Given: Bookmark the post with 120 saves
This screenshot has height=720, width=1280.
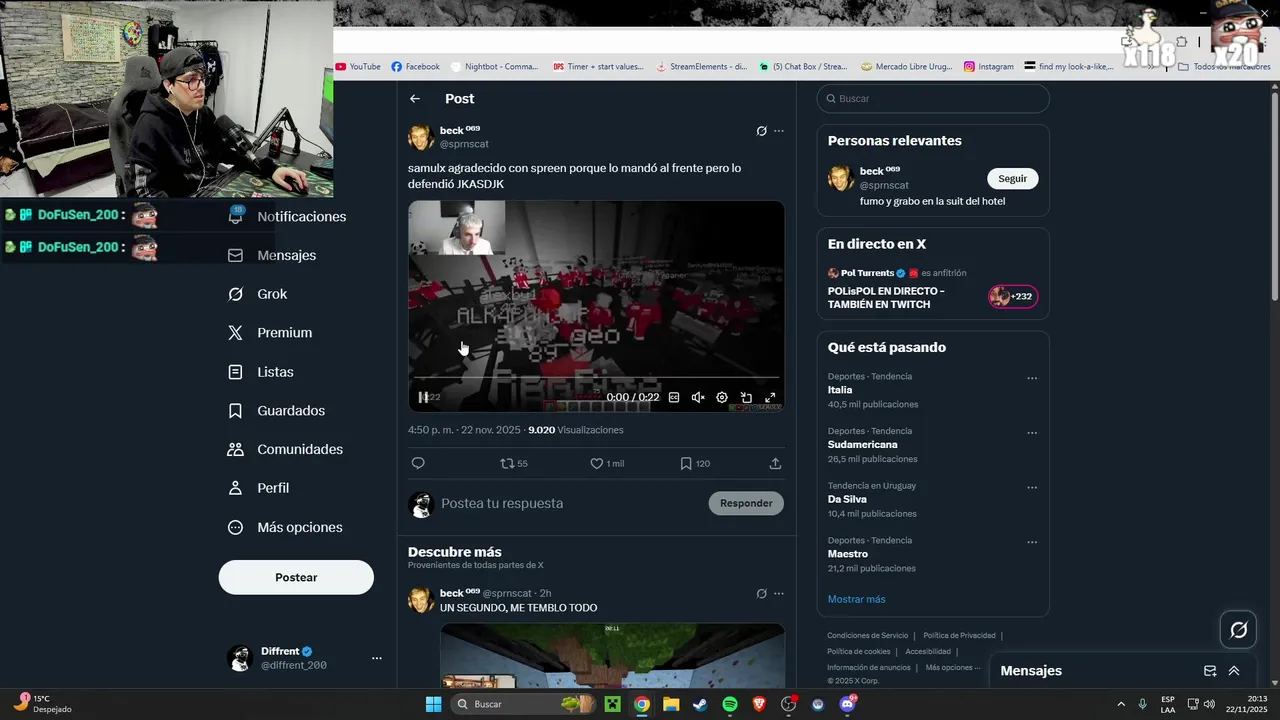Looking at the screenshot, I should (x=695, y=463).
